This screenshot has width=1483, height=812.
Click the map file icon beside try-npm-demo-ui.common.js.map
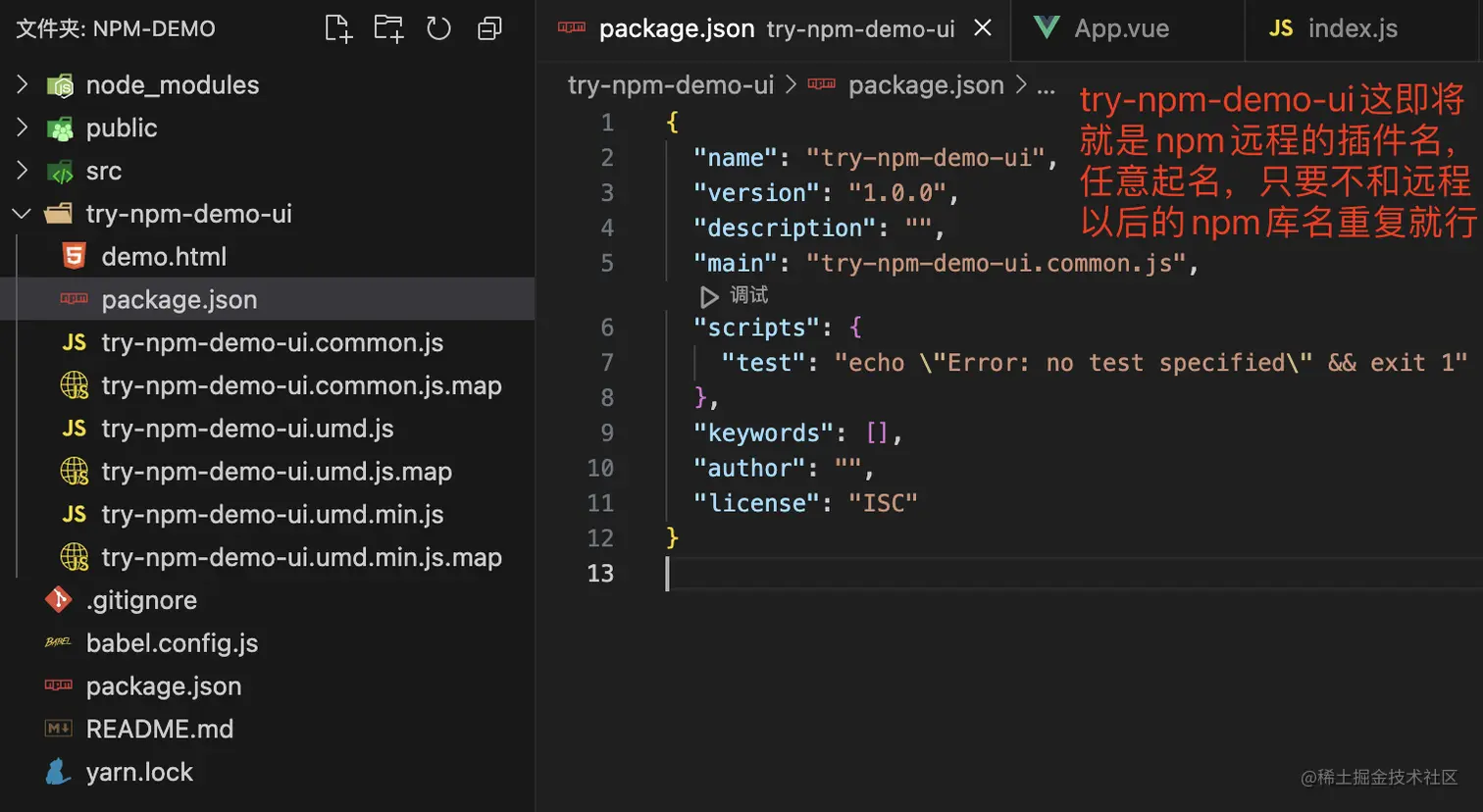click(x=75, y=386)
